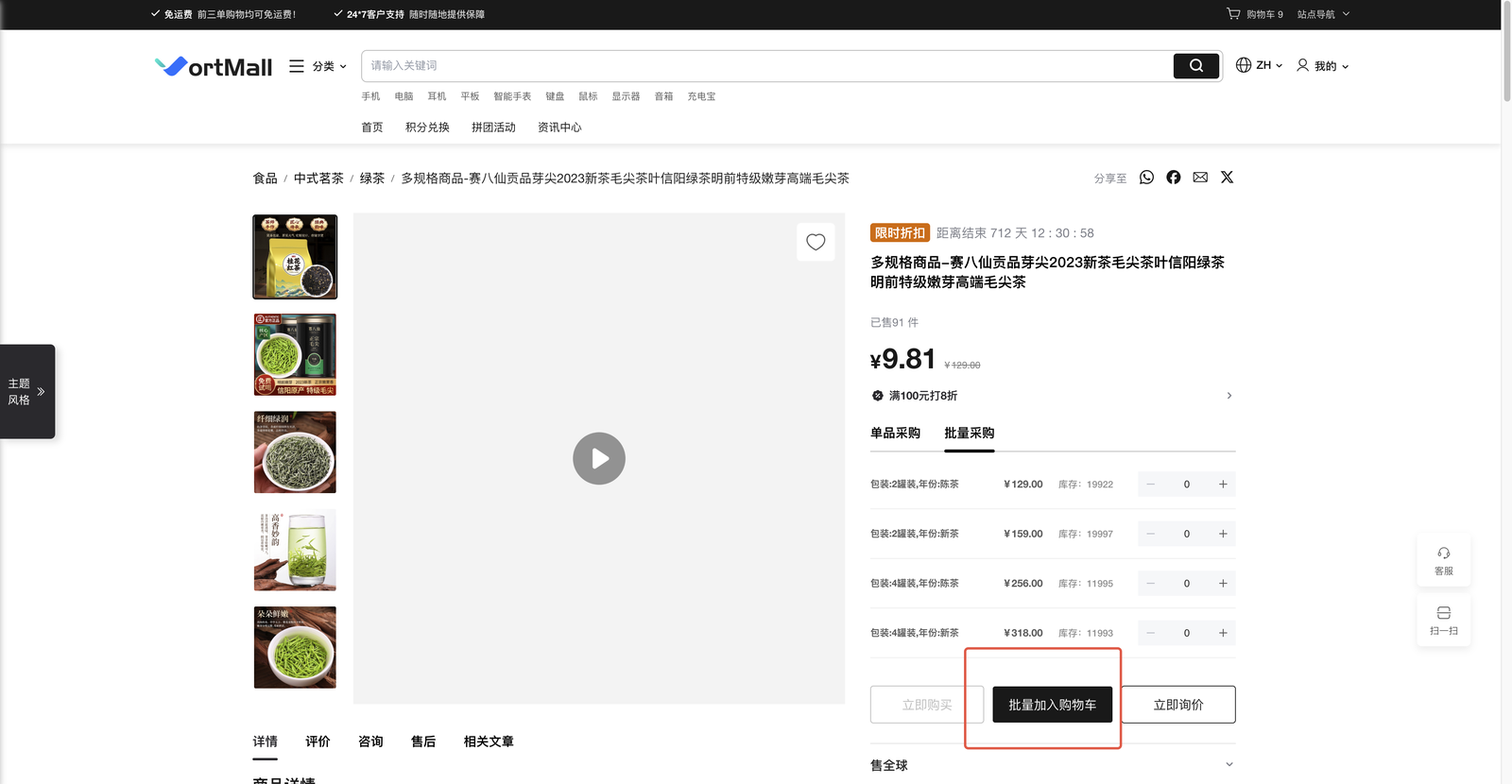This screenshot has height=784, width=1512.
Task: Click the search magnifier button
Action: tap(1195, 66)
